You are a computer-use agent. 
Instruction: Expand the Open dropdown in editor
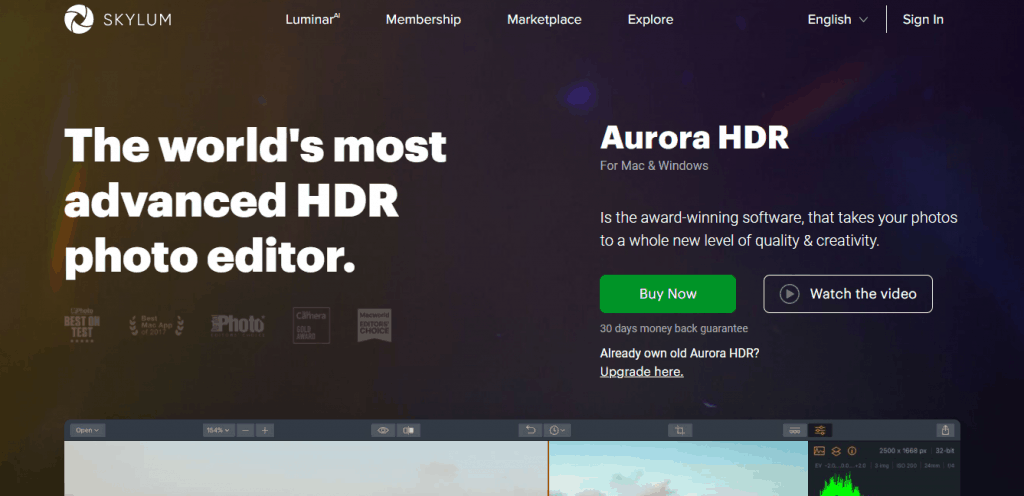[87, 430]
